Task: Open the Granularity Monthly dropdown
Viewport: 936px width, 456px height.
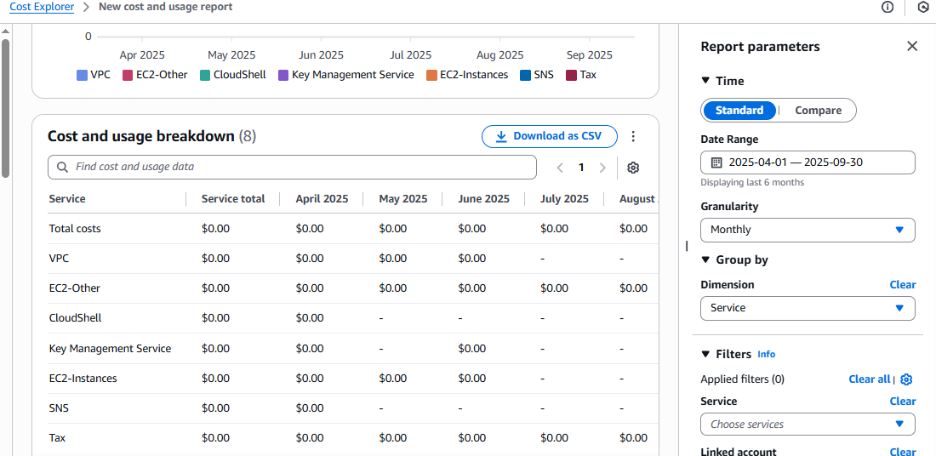Action: pos(808,230)
